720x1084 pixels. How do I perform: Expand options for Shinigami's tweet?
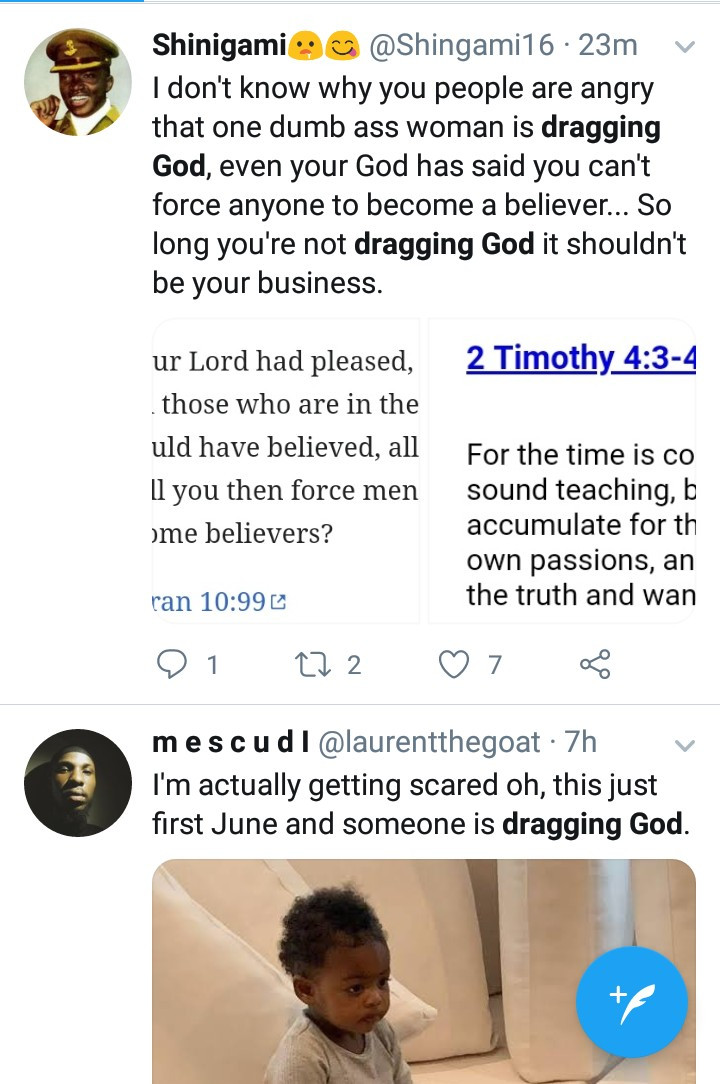pos(685,47)
